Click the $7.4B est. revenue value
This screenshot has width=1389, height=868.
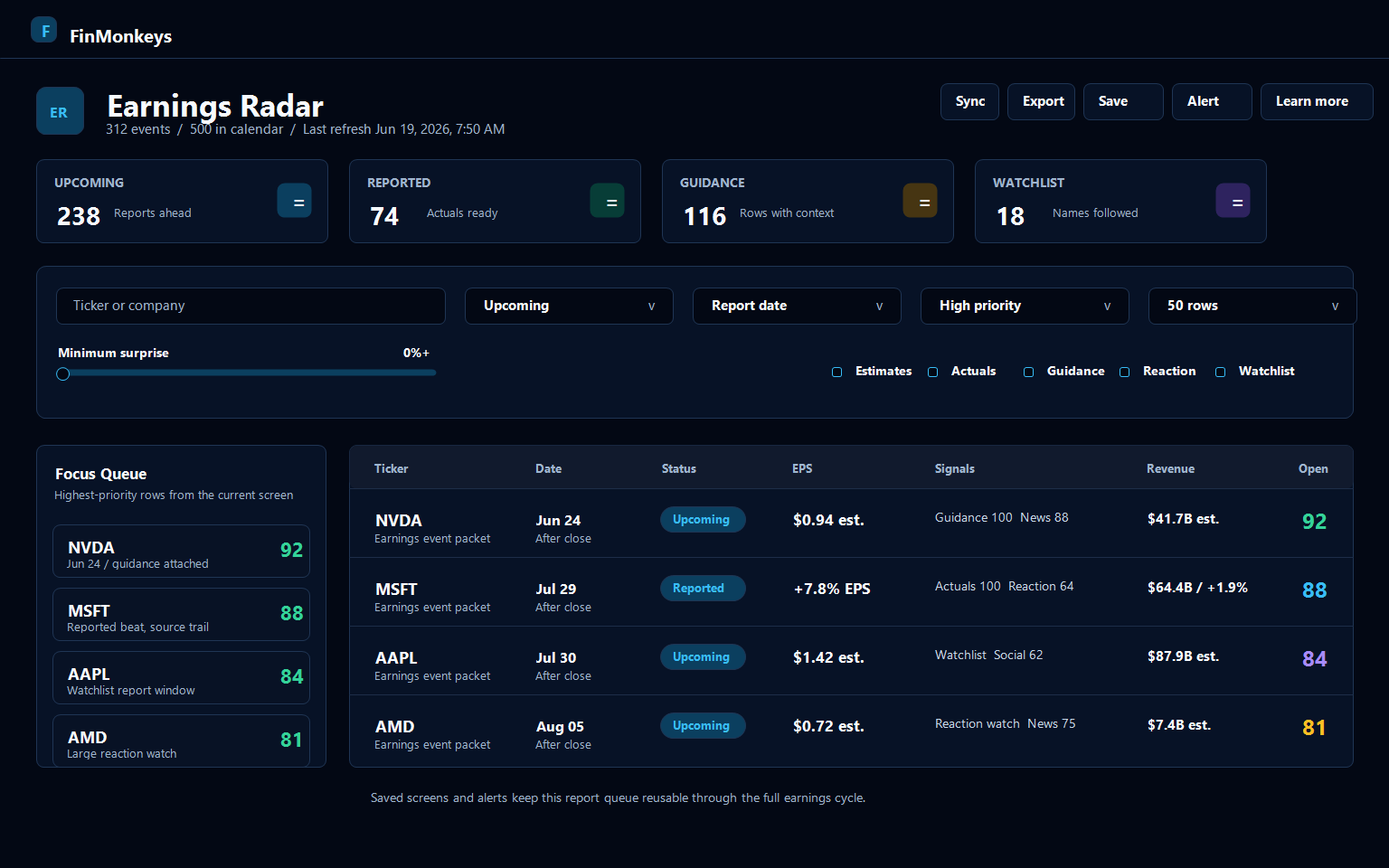1179,725
